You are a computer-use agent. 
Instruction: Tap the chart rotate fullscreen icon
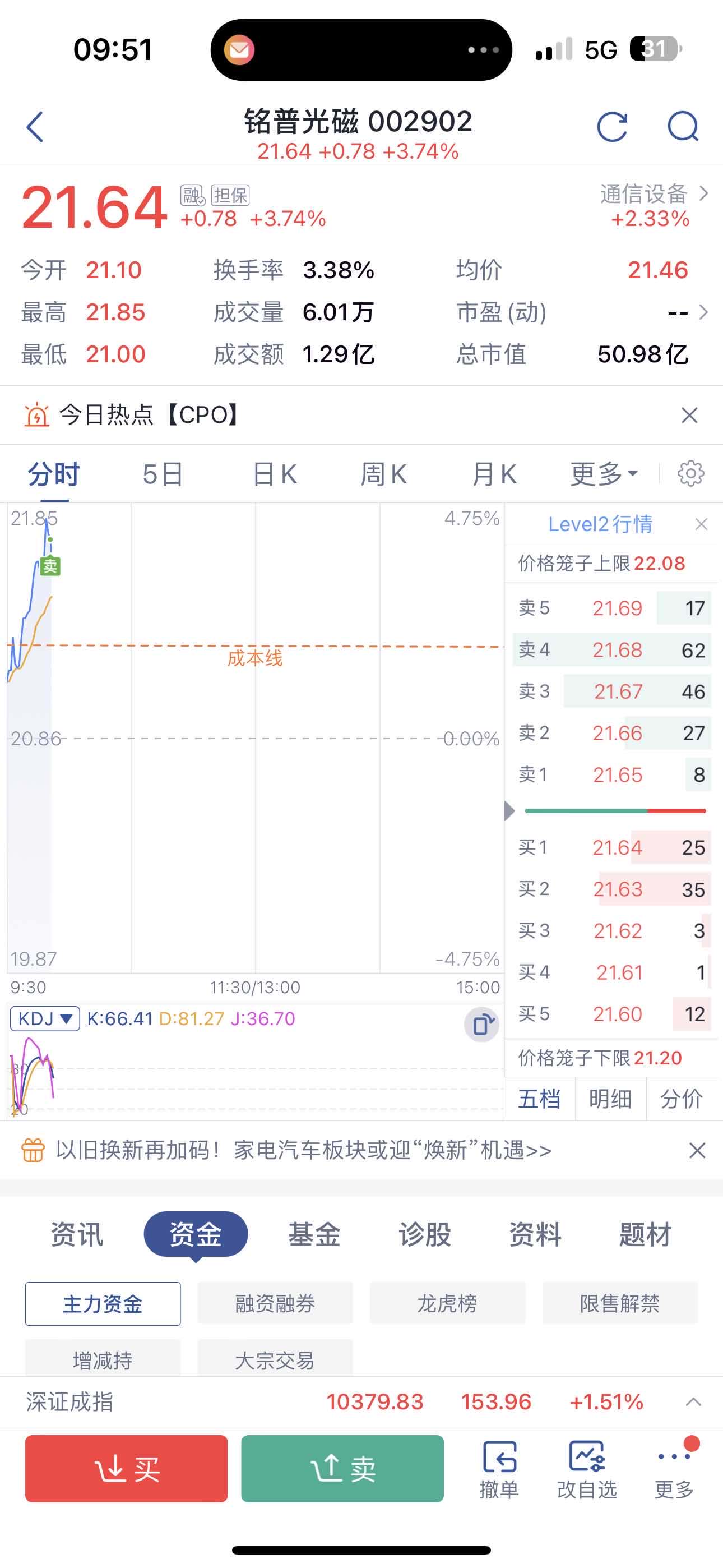(481, 1025)
